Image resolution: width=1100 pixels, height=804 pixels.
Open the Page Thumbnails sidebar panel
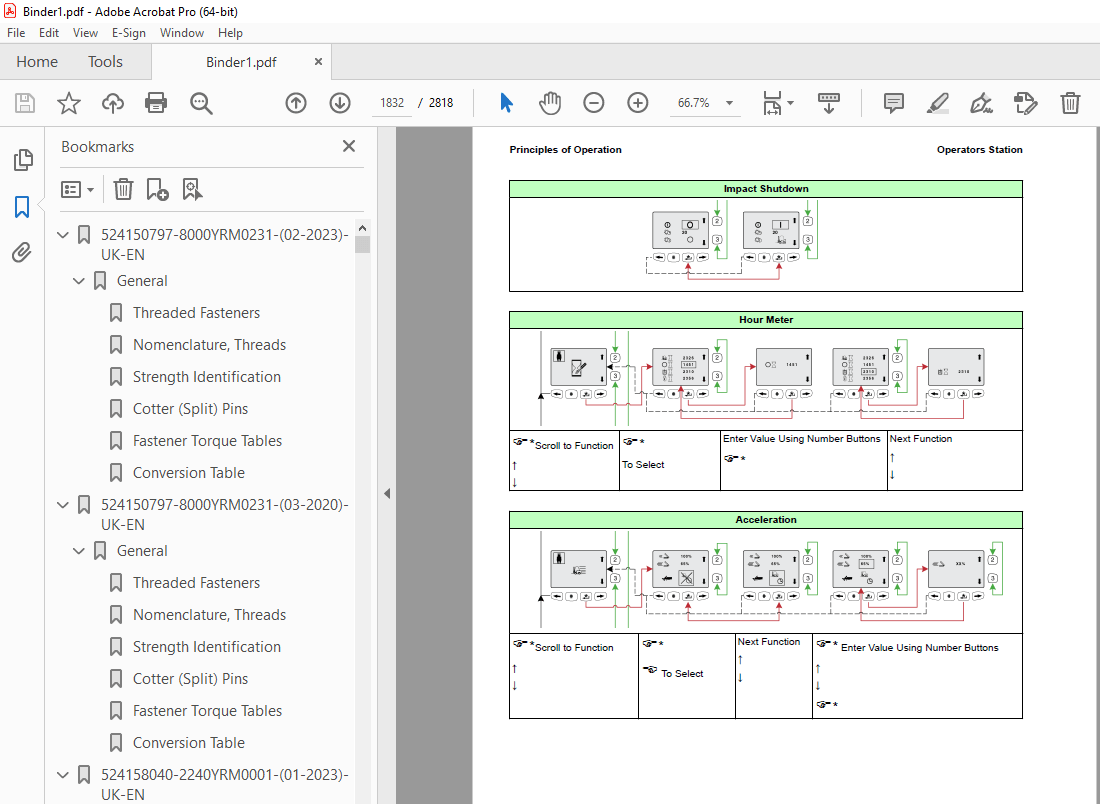(x=22, y=160)
